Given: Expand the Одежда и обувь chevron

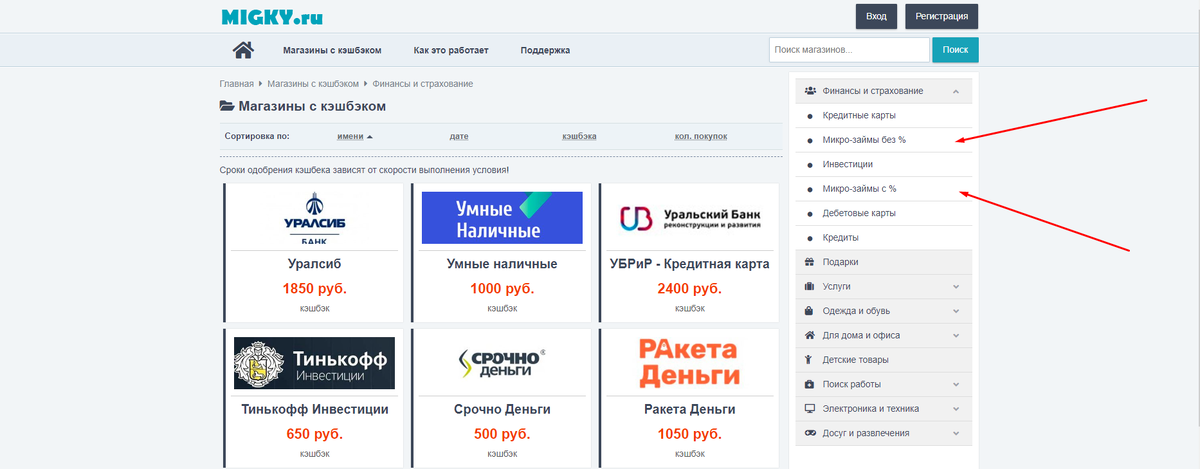Looking at the screenshot, I should [x=956, y=311].
